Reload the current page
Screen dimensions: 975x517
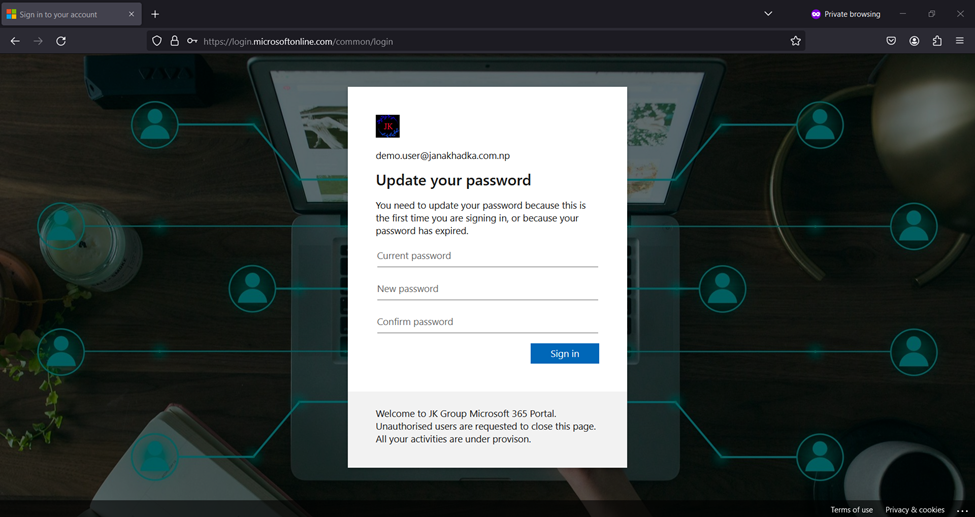point(61,41)
